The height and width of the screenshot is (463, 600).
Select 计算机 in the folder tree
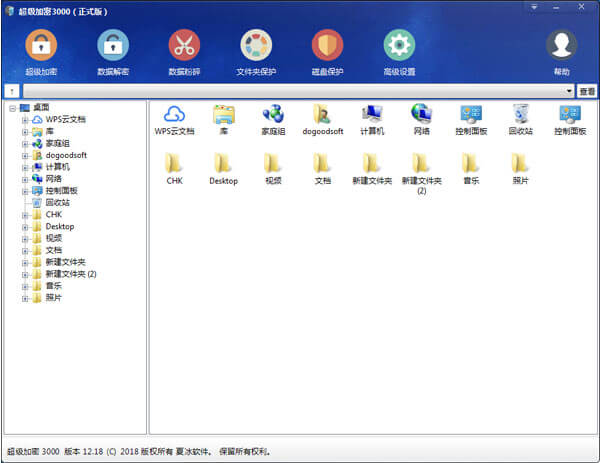51,167
